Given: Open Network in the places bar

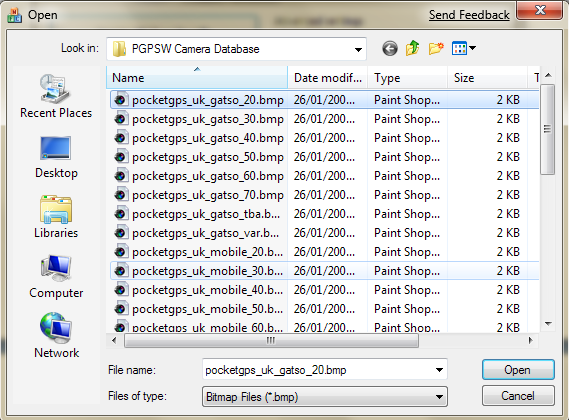Looking at the screenshot, I should point(56,336).
